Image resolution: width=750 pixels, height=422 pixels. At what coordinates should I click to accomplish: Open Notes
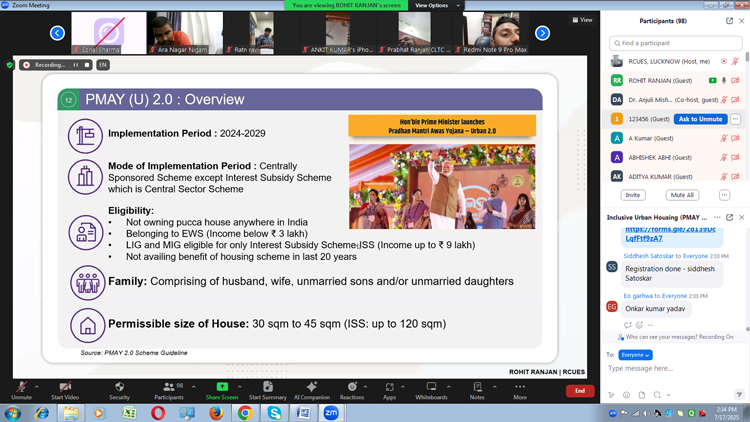click(477, 390)
